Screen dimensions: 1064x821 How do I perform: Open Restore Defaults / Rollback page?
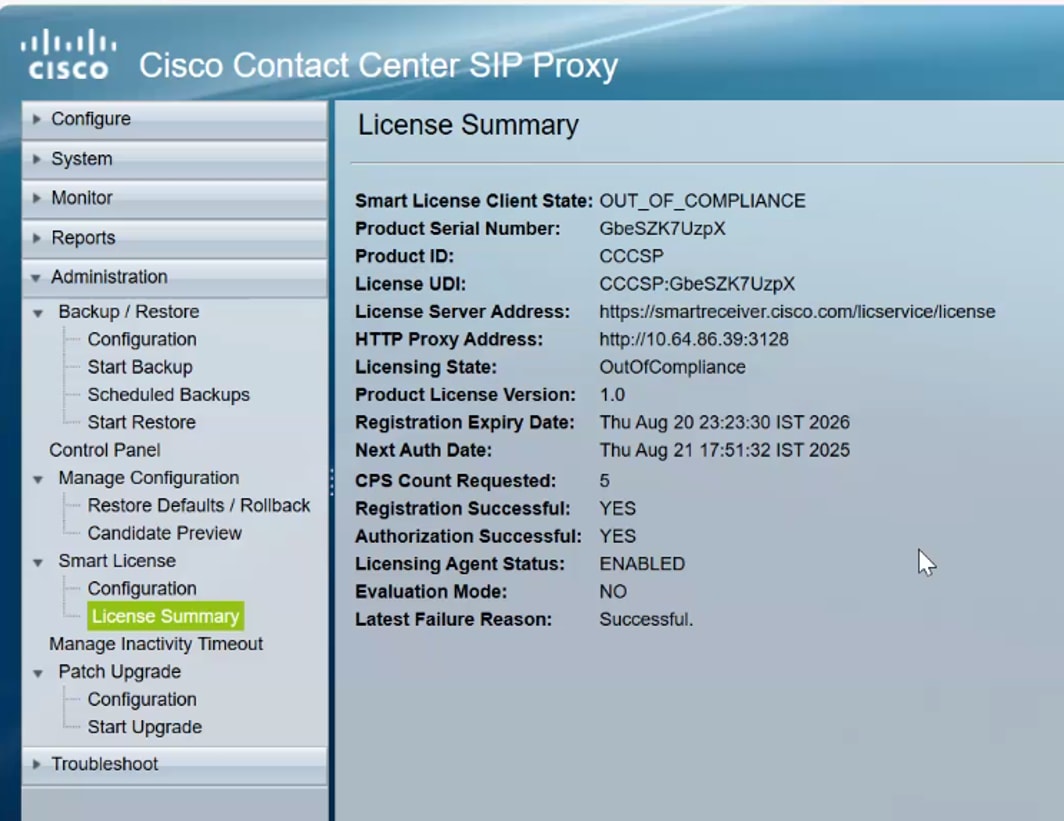pos(199,505)
